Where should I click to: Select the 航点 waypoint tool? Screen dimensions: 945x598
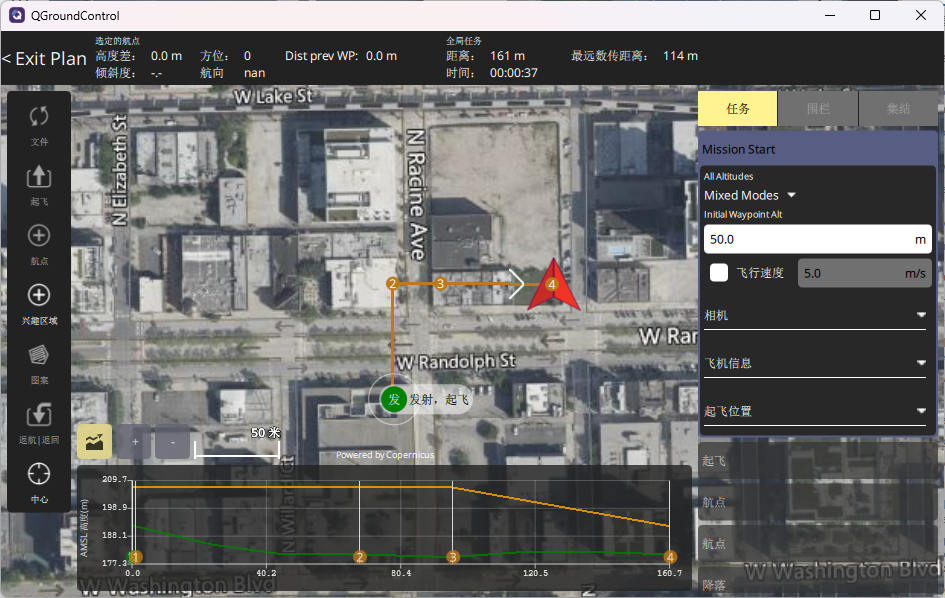click(x=39, y=245)
